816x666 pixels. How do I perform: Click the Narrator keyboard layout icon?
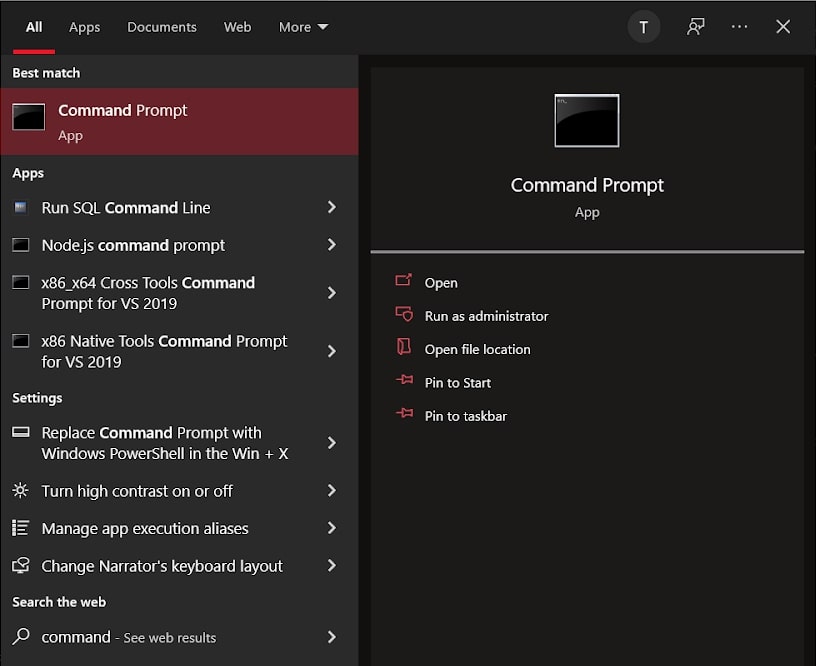(x=20, y=565)
